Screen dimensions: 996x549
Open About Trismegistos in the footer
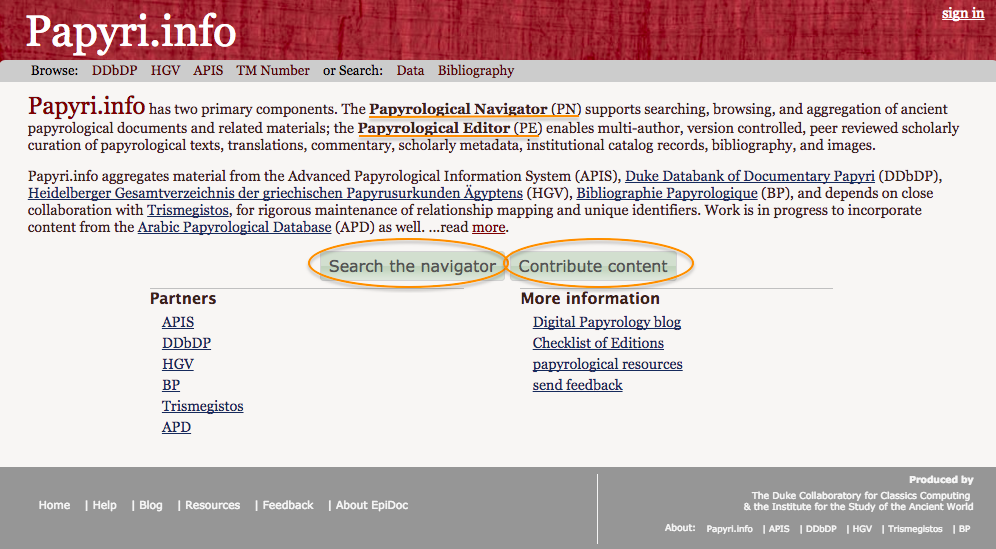915,529
